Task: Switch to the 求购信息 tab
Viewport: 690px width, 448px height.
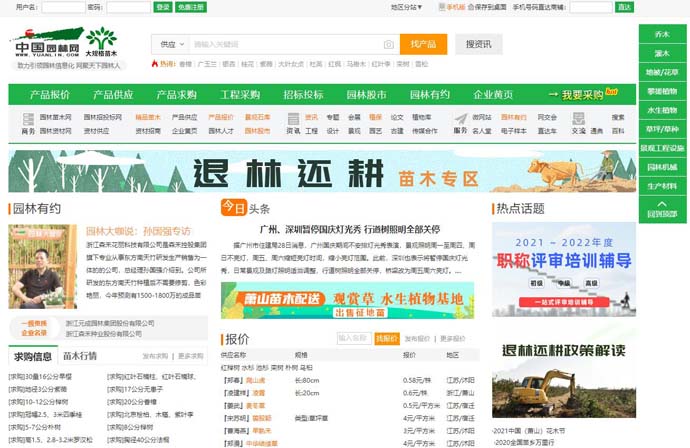Action: (x=33, y=356)
